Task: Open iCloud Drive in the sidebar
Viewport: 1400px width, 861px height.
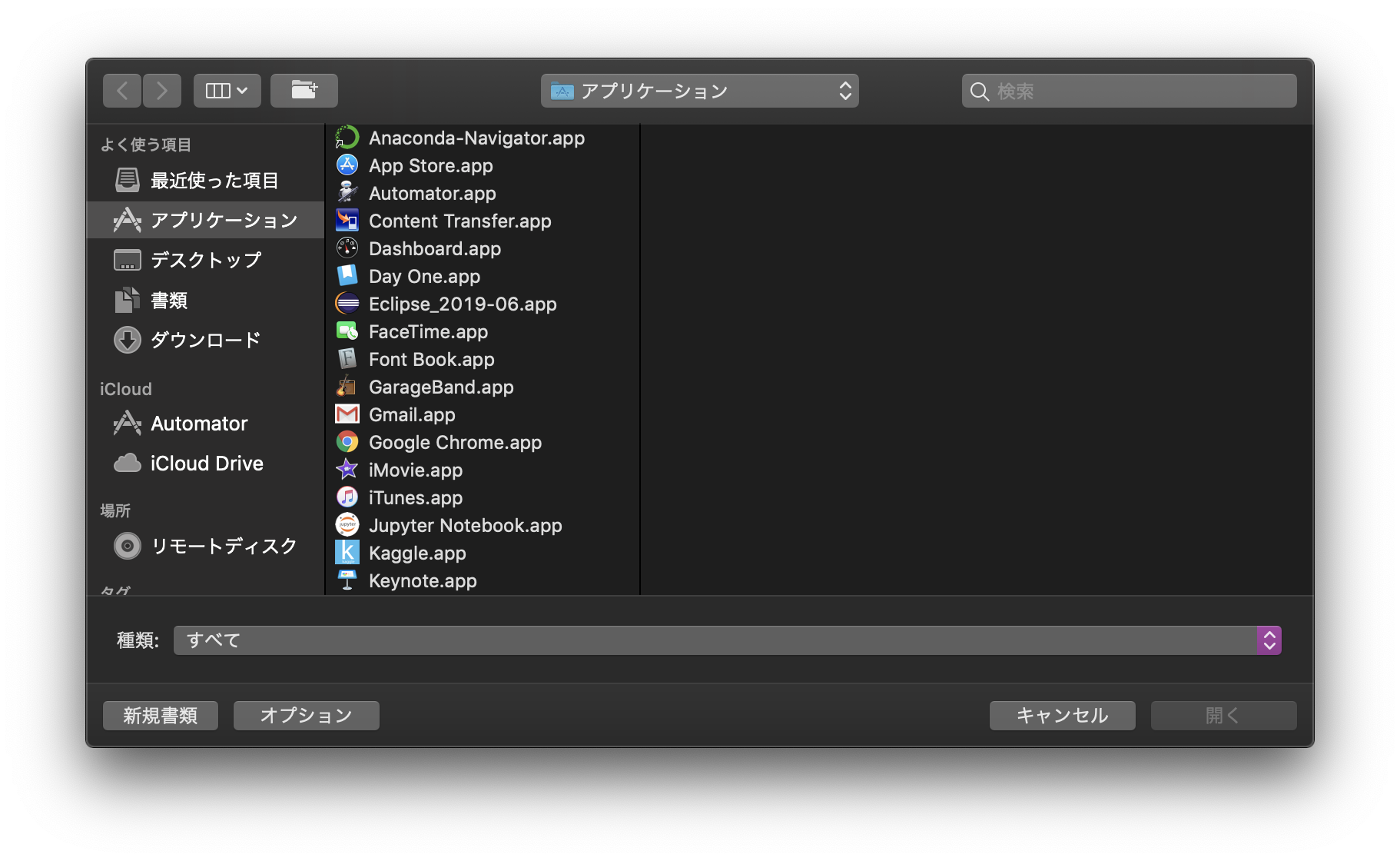Action: [206, 464]
